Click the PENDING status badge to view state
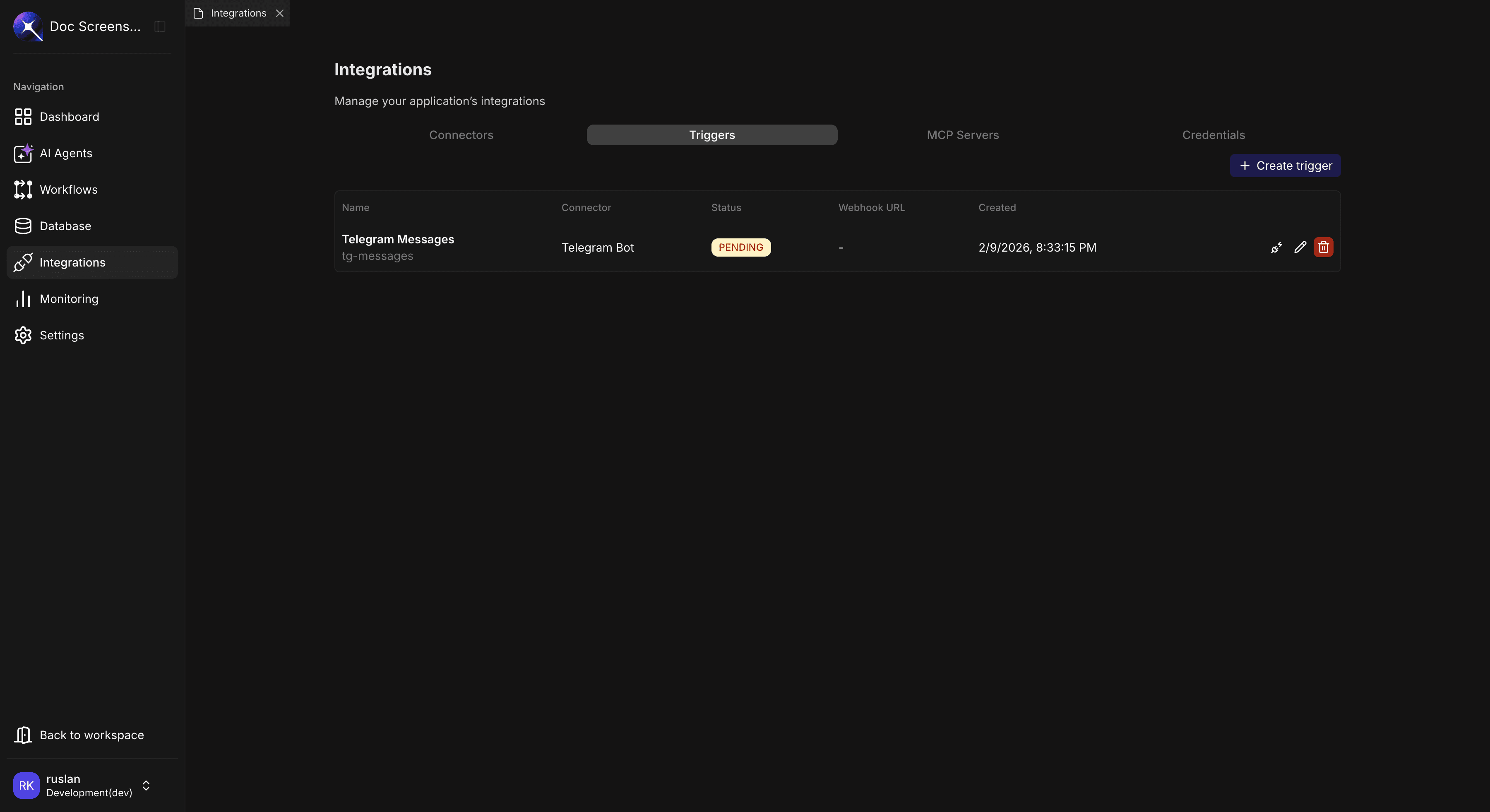1490x812 pixels. pyautogui.click(x=741, y=247)
